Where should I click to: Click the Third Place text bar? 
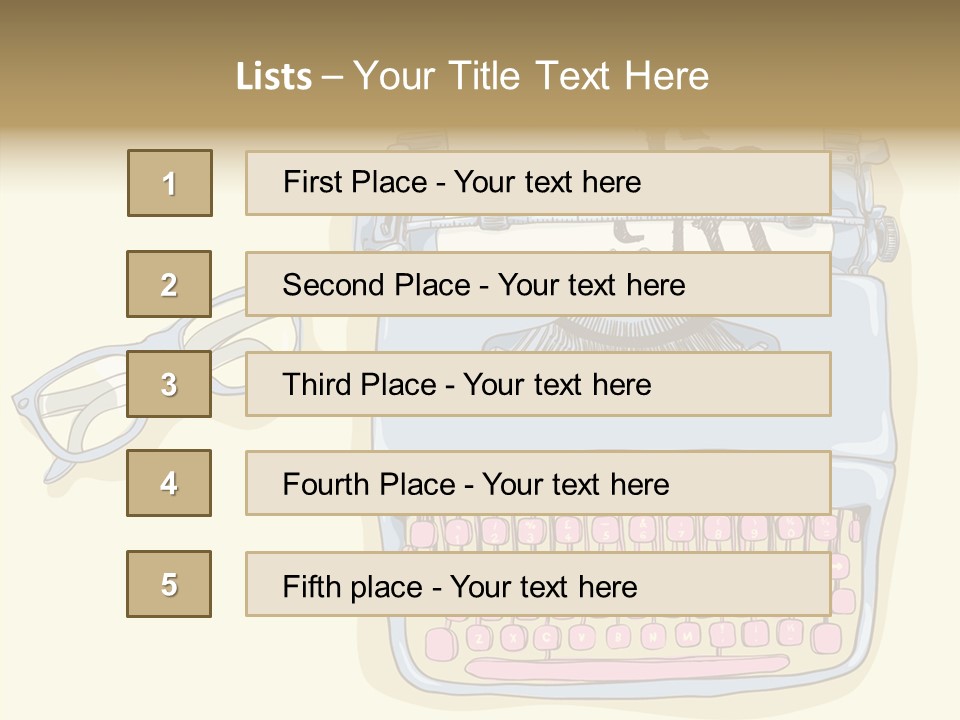[x=538, y=384]
